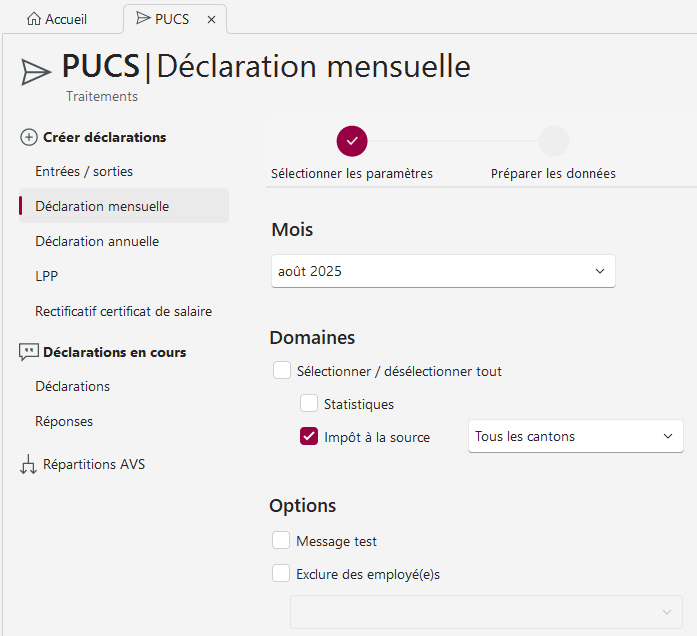Viewport: 697px width, 636px height.
Task: Click the plus icon beside Créer déclarations
Action: pos(29,138)
